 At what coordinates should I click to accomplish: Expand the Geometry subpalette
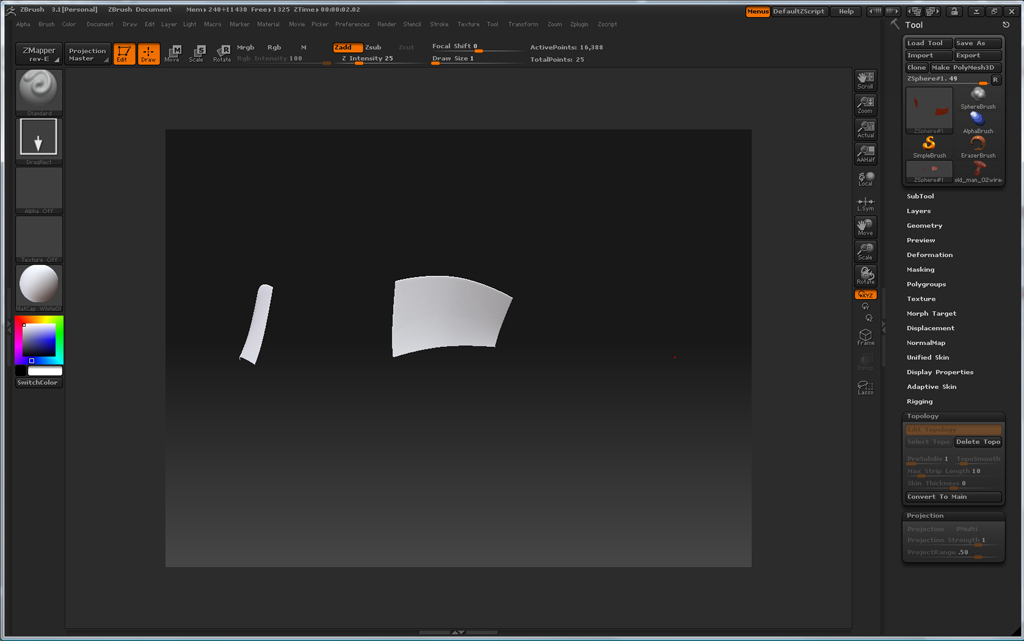[x=924, y=225]
